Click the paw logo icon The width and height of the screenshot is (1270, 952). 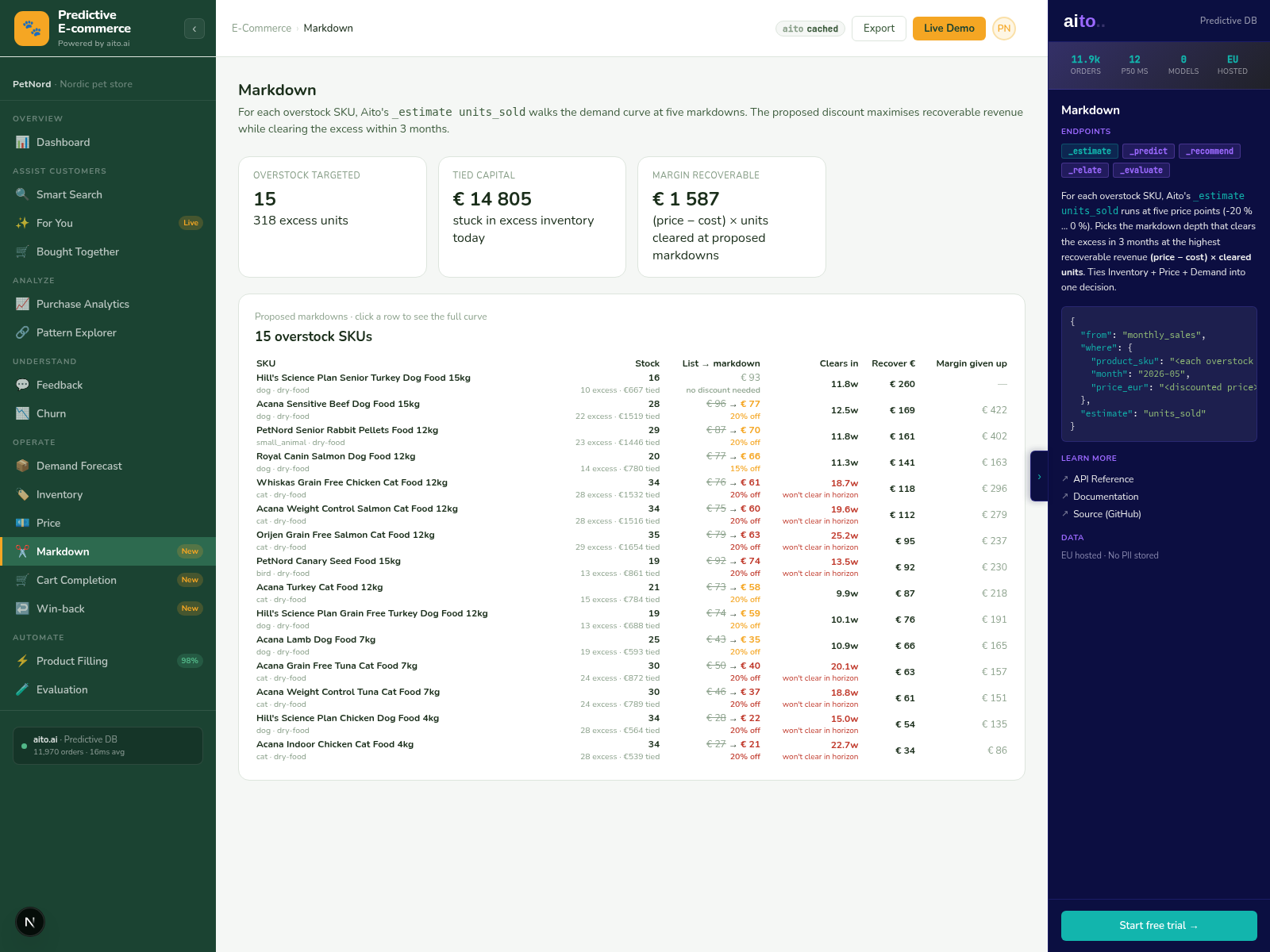[x=32, y=29]
